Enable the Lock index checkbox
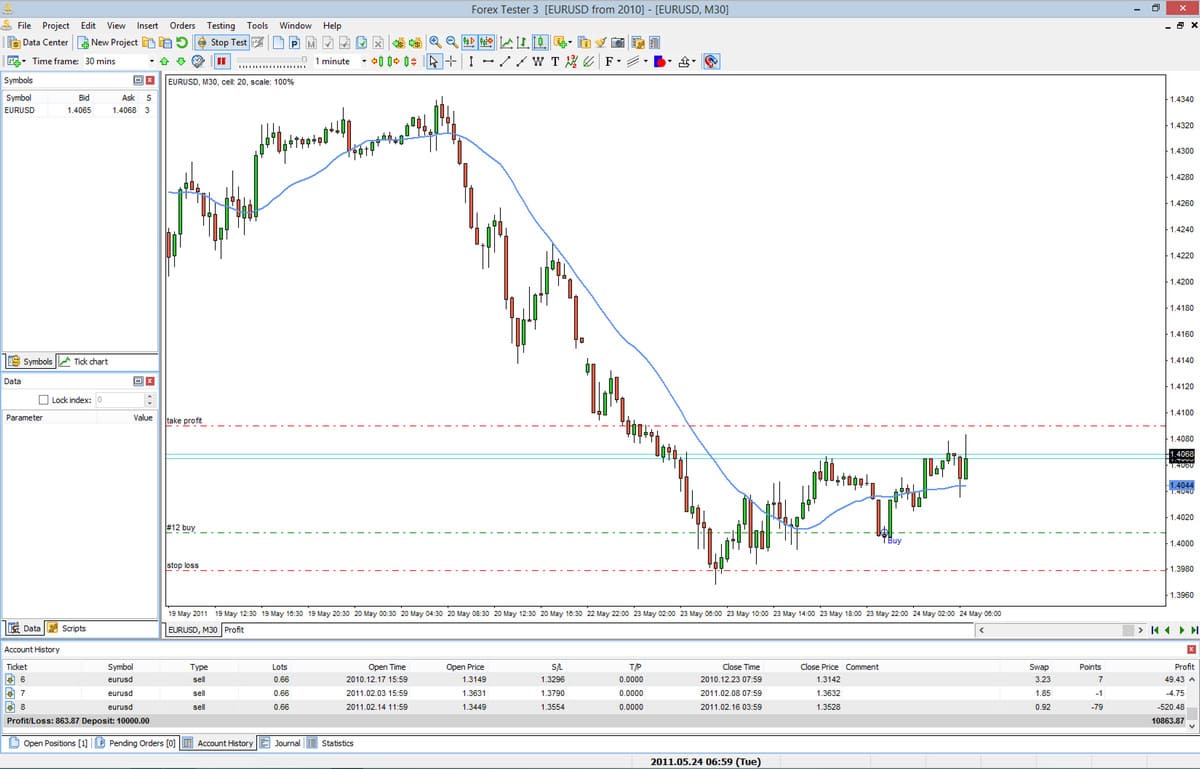This screenshot has height=769, width=1200. pyautogui.click(x=43, y=400)
